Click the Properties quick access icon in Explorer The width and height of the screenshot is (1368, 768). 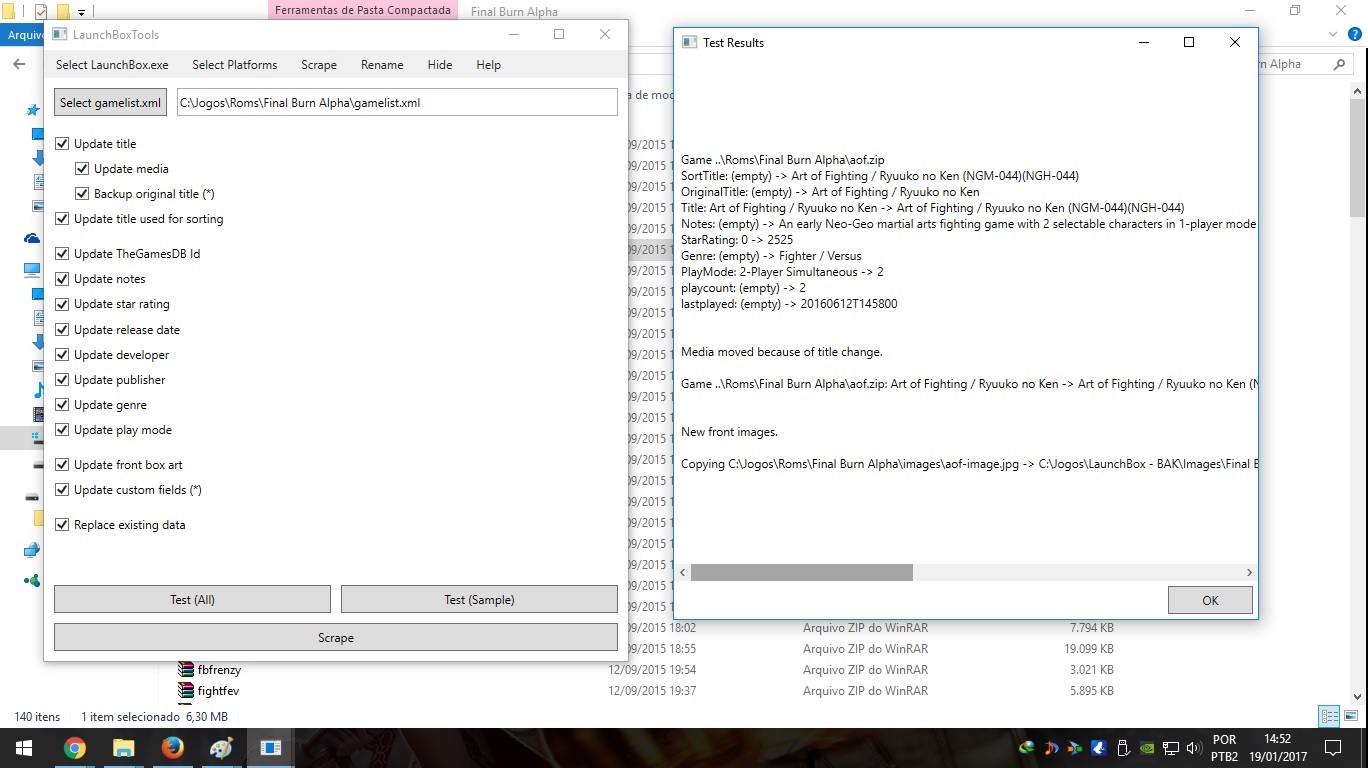[41, 12]
